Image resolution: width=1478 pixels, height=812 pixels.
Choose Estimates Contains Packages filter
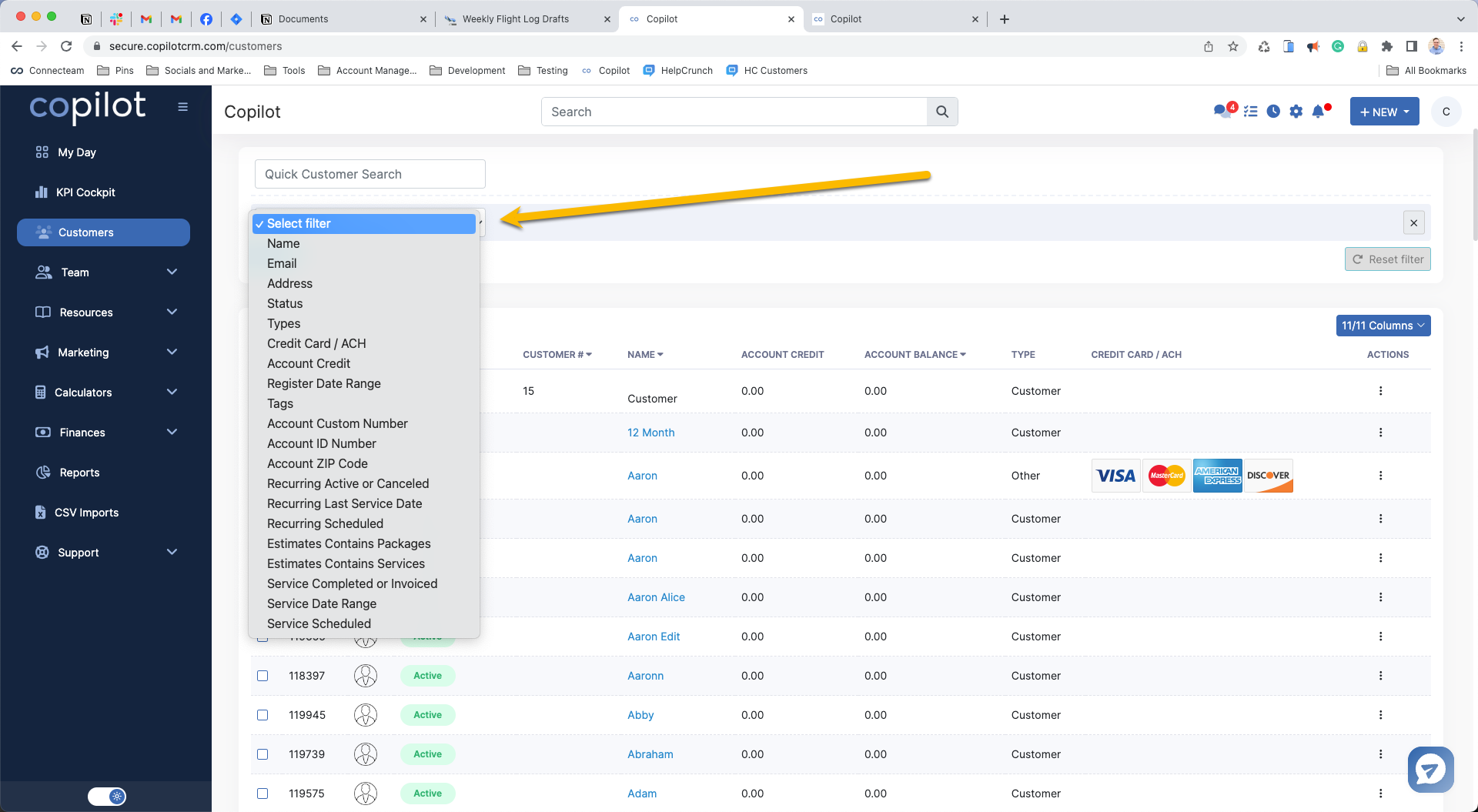(x=364, y=543)
